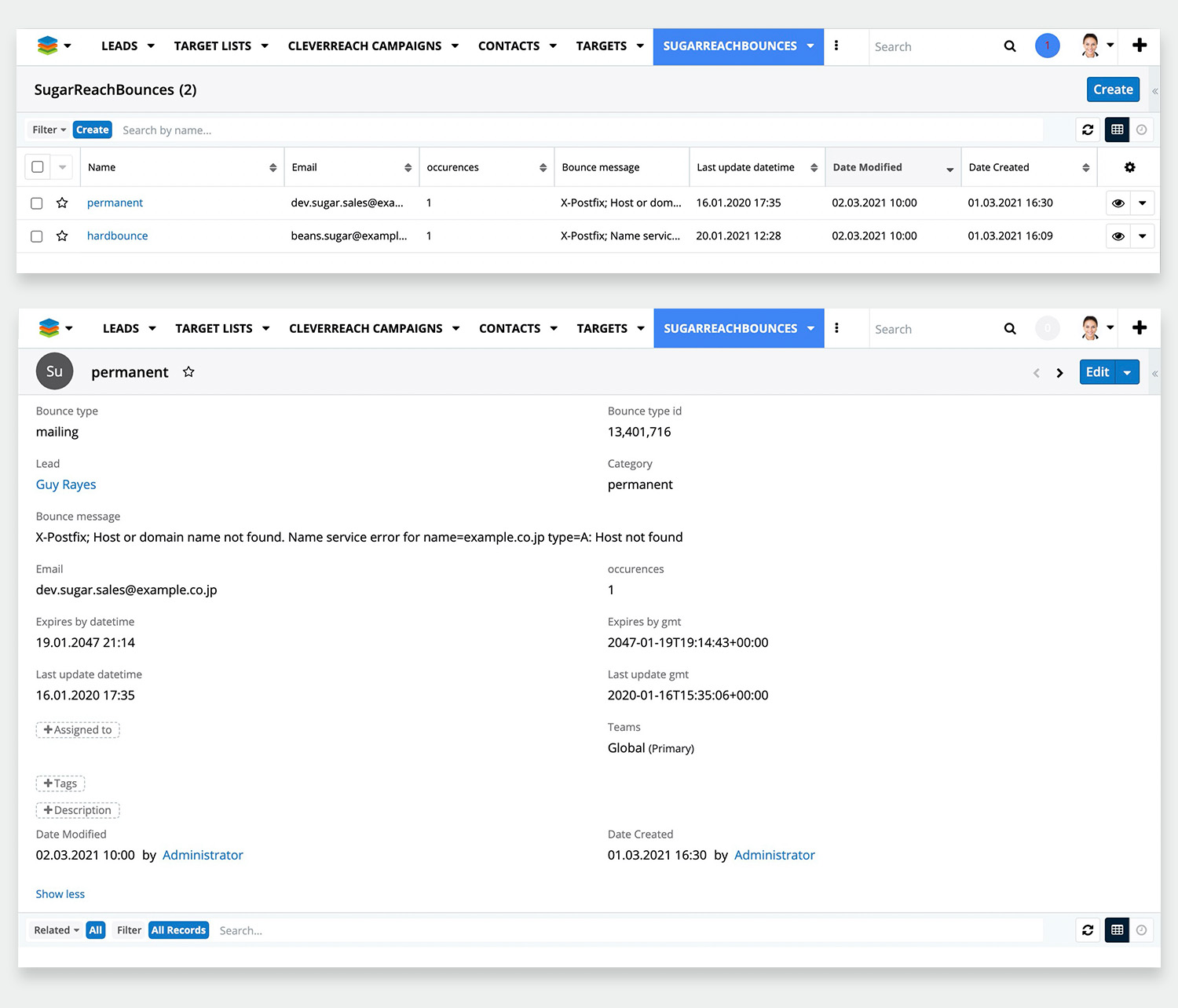Click the activity stream clock icon in the list toolbar
The width and height of the screenshot is (1178, 1008).
click(x=1142, y=130)
